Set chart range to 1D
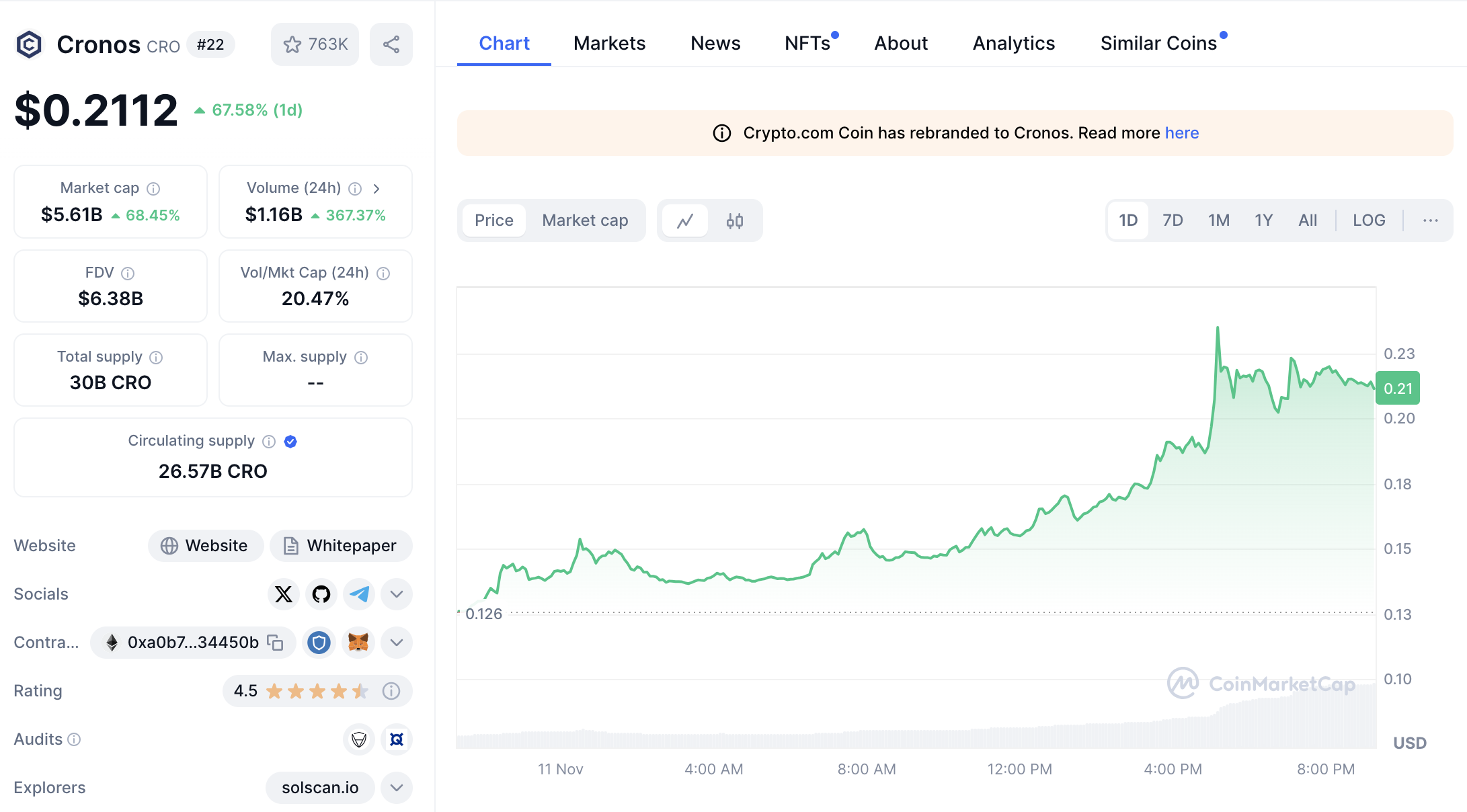The image size is (1467, 812). pyautogui.click(x=1128, y=220)
